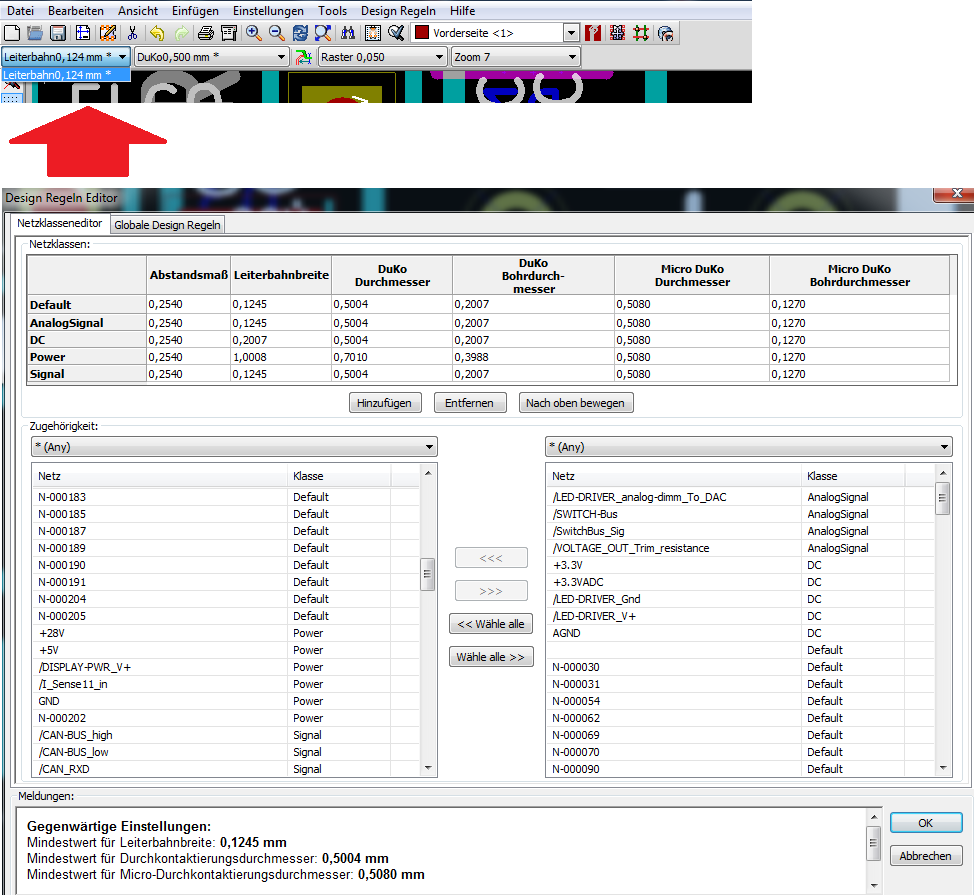Open the Raster 0,050 grid dropdown
The height and width of the screenshot is (895, 974).
383,57
